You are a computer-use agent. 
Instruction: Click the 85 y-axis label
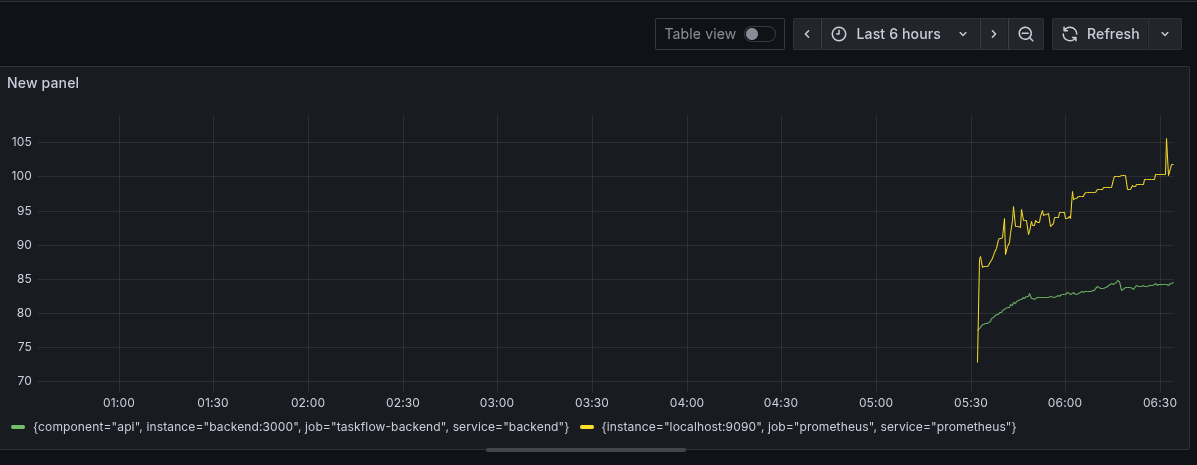coord(23,279)
